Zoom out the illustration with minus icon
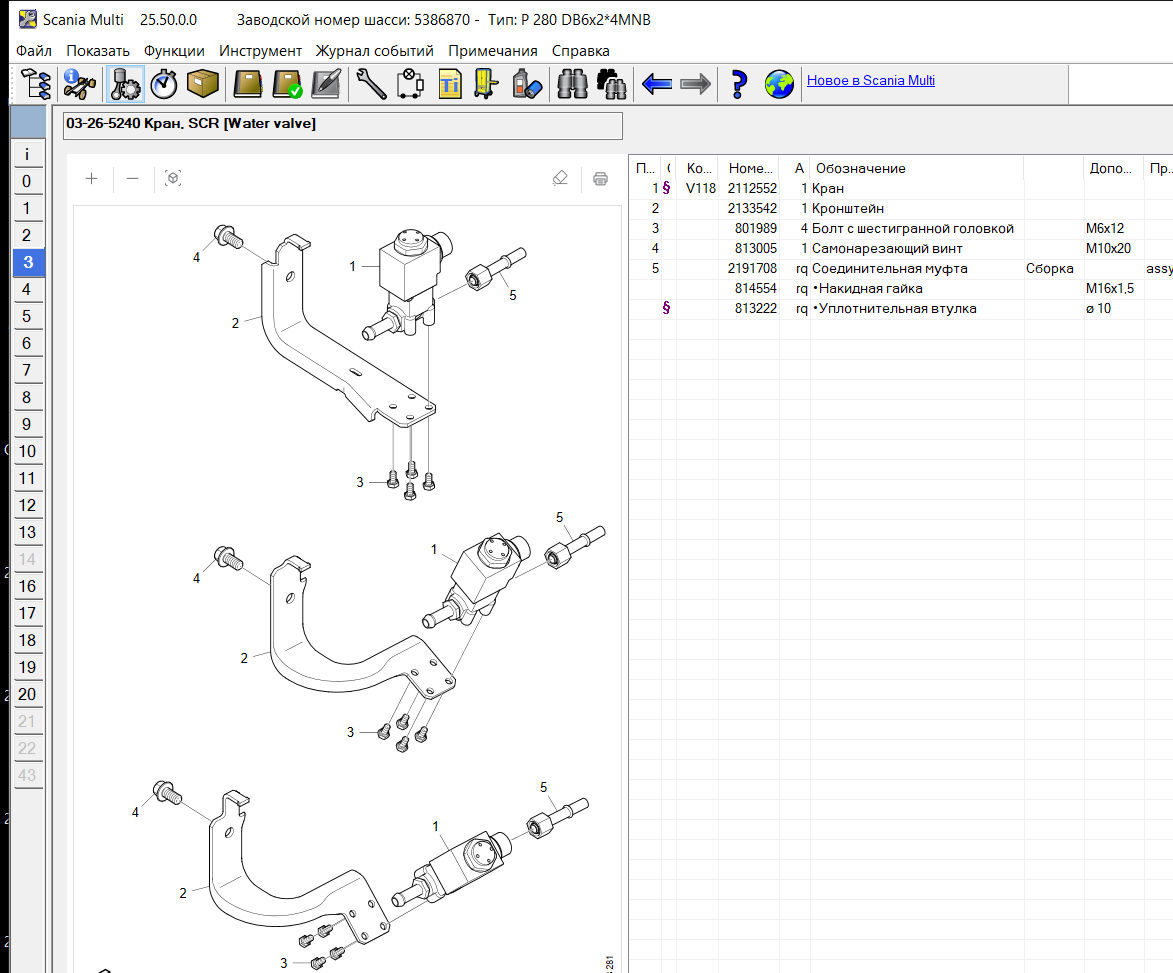The height and width of the screenshot is (973, 1173). click(132, 178)
